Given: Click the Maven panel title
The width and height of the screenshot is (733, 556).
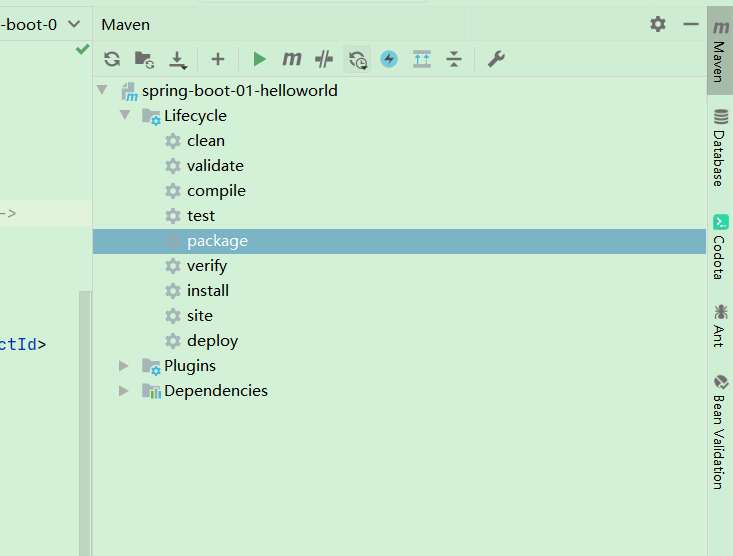Looking at the screenshot, I should pos(126,25).
